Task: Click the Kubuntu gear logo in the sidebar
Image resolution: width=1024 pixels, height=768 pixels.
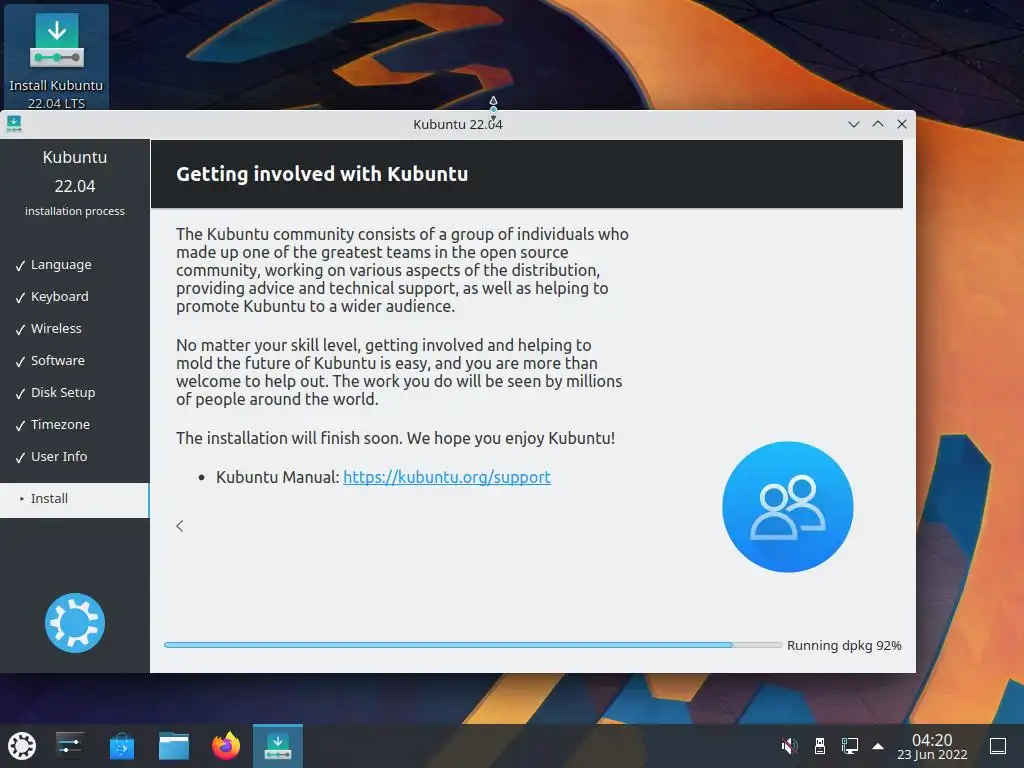Action: tap(74, 622)
